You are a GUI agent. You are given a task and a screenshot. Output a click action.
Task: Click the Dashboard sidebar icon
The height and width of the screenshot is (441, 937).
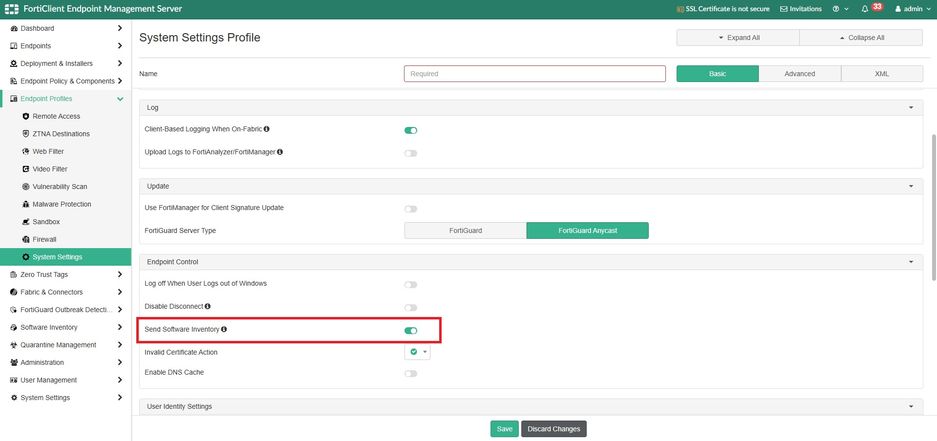click(14, 28)
